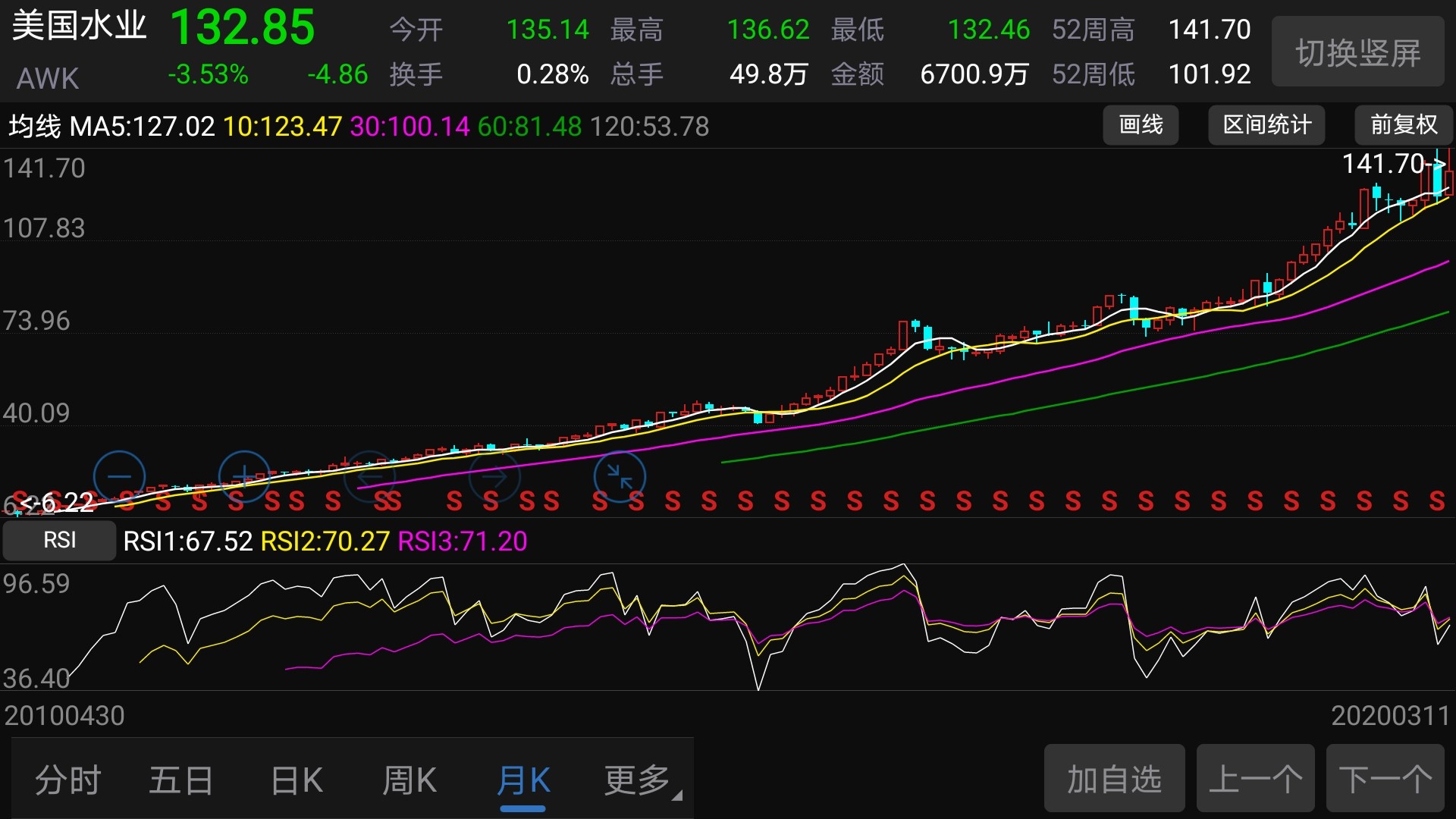The height and width of the screenshot is (819, 1456).
Task: Tap the 换手 value 0.28%
Action: [552, 74]
